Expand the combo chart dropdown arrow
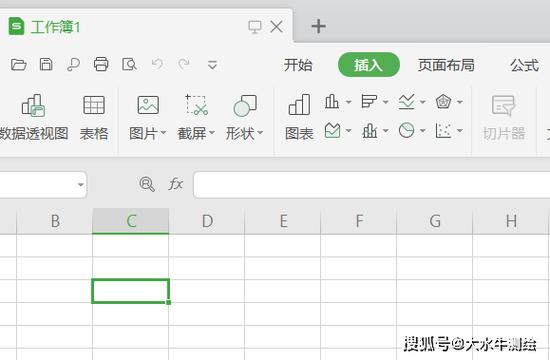 (385, 131)
